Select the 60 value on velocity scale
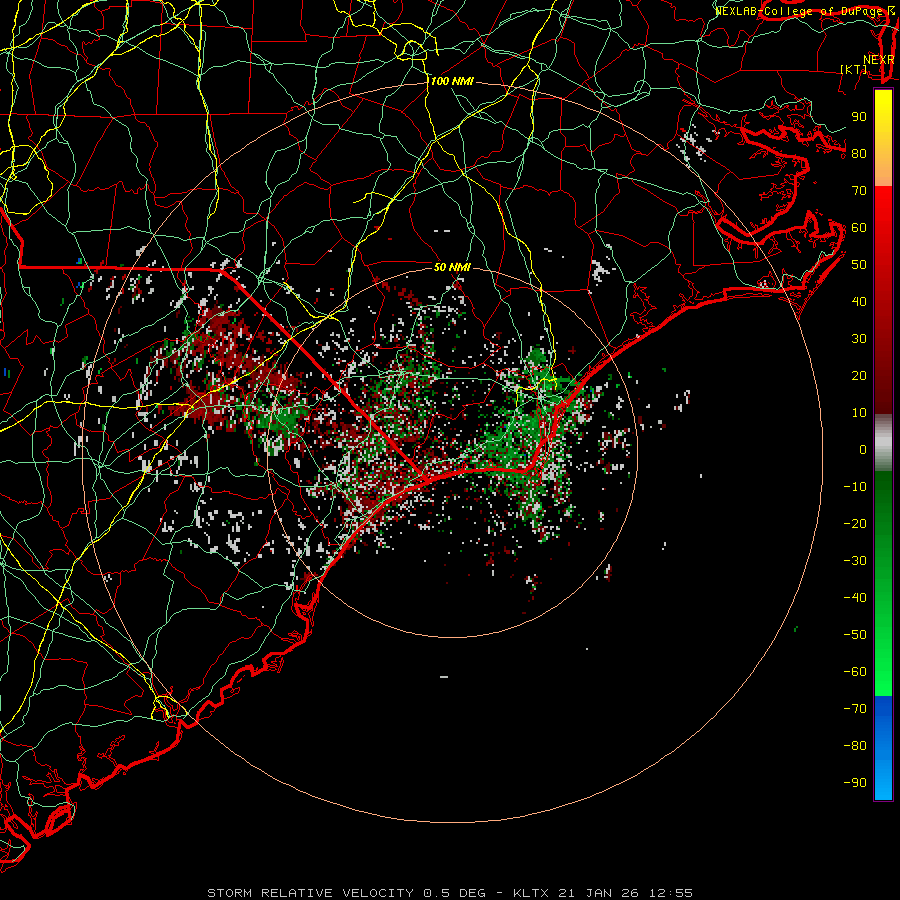Viewport: 900px width, 900px height. click(x=859, y=227)
